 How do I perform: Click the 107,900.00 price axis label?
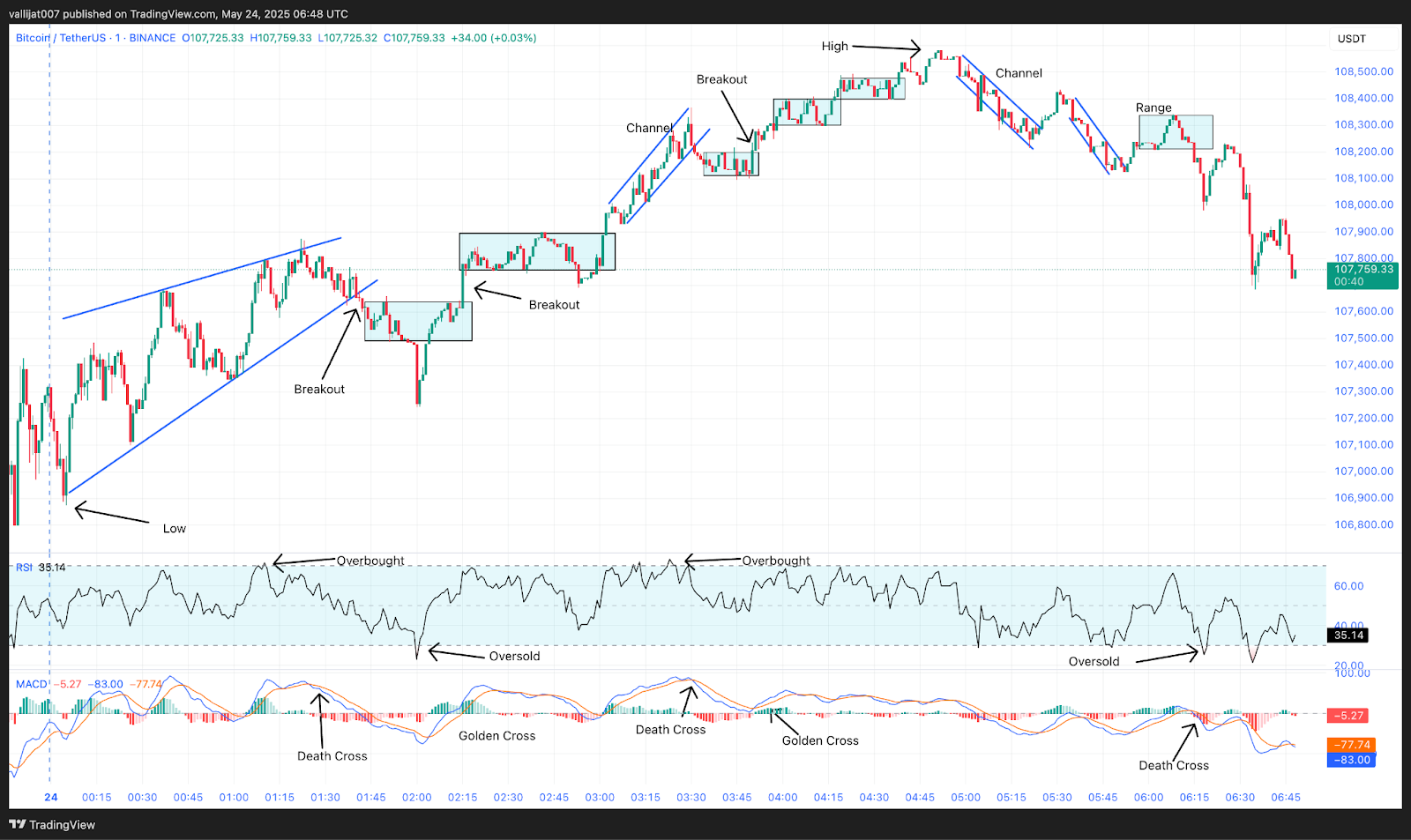(1363, 232)
